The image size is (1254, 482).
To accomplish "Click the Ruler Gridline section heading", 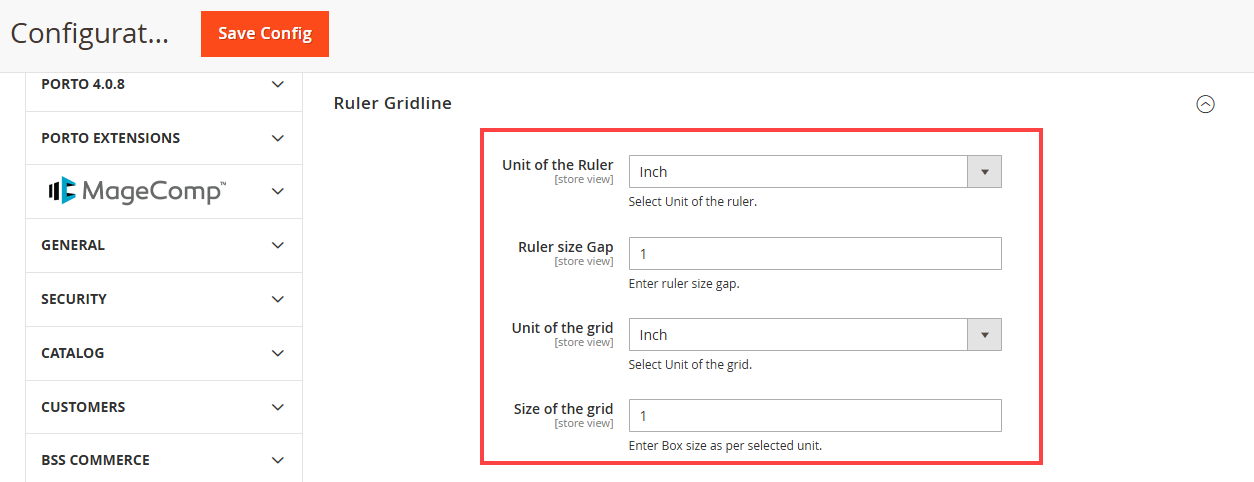I will tap(393, 103).
